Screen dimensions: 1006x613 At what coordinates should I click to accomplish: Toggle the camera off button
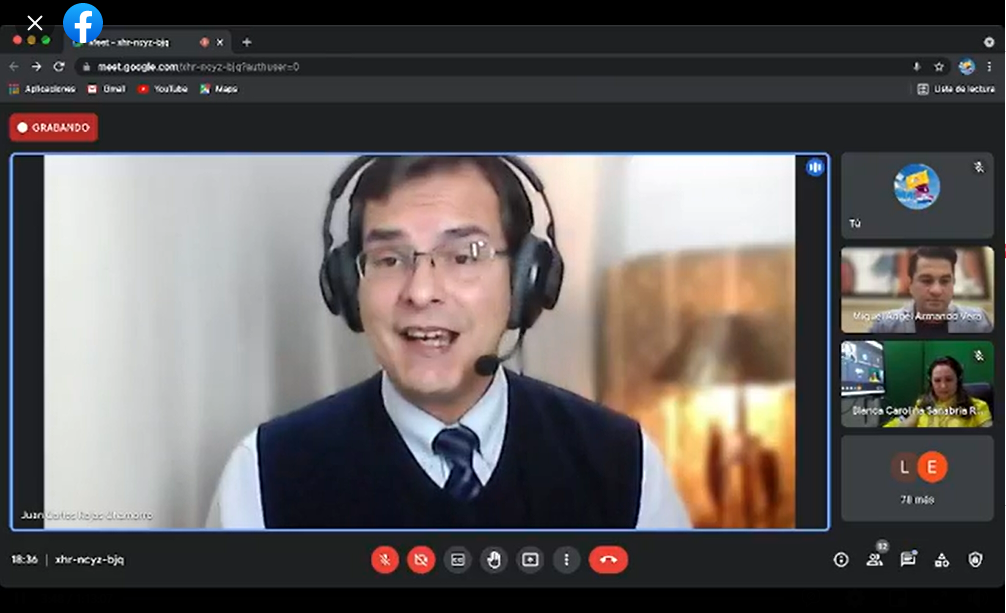click(421, 560)
